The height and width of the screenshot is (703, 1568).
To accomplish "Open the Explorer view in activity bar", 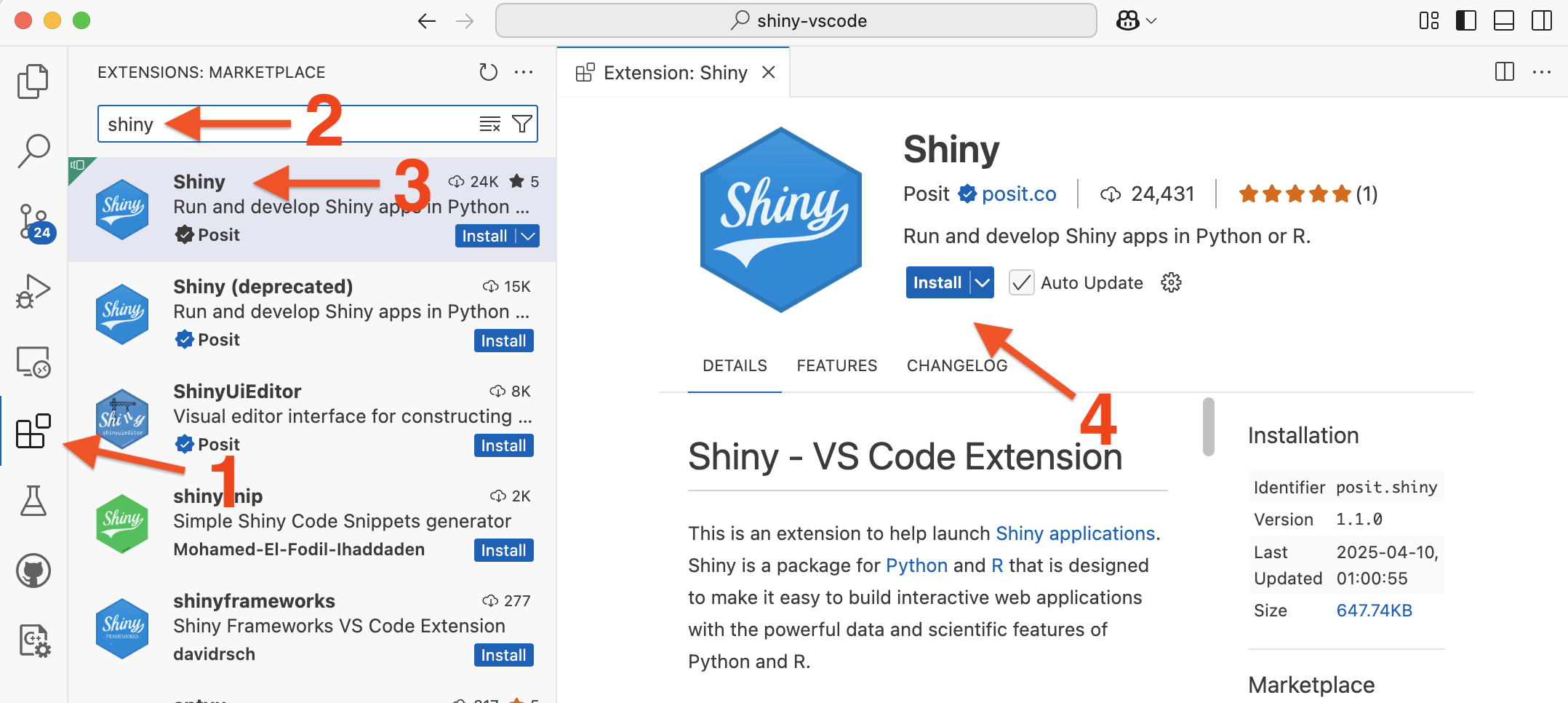I will point(33,81).
